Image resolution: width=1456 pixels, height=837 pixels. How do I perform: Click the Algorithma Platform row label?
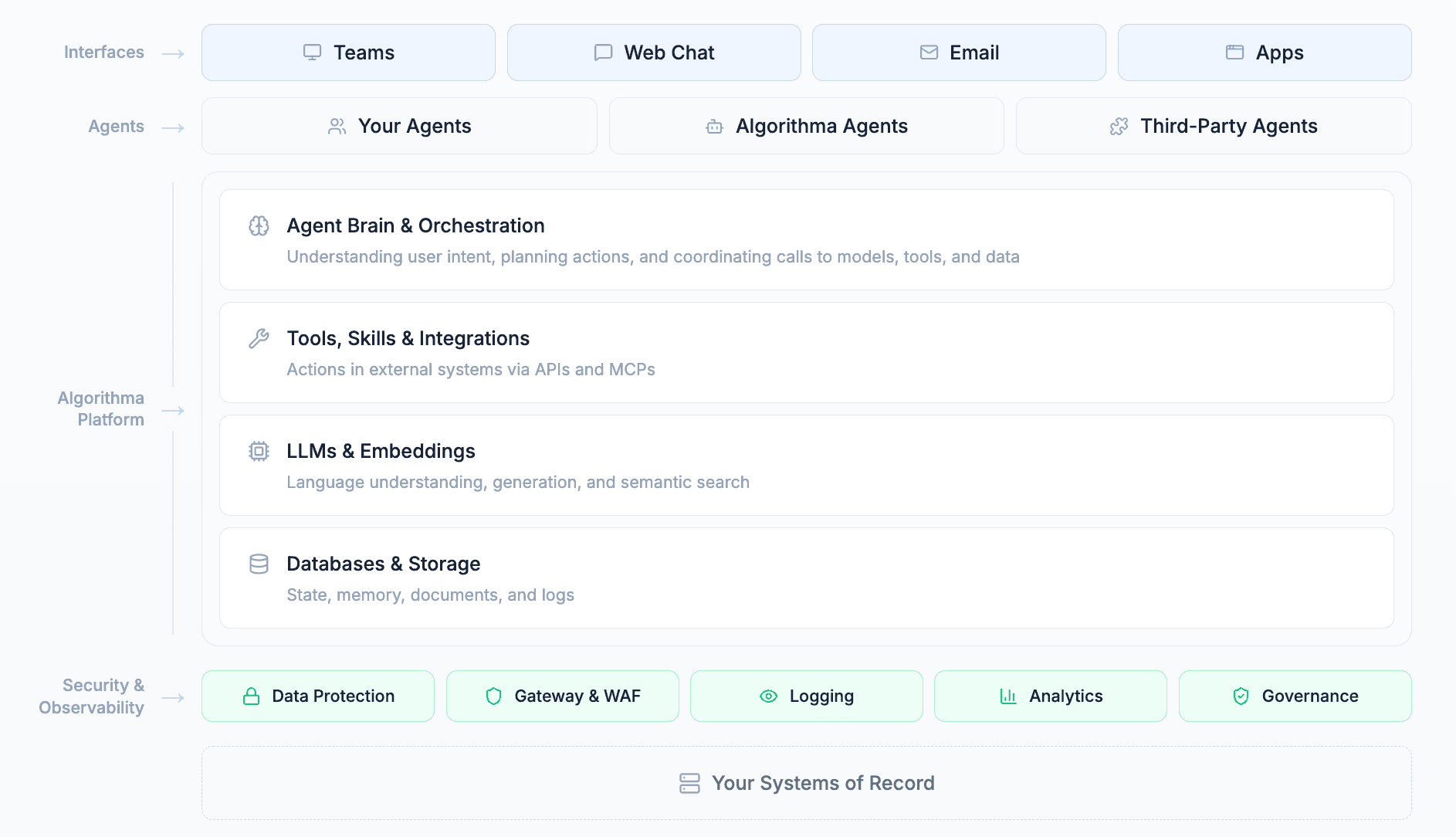[101, 408]
